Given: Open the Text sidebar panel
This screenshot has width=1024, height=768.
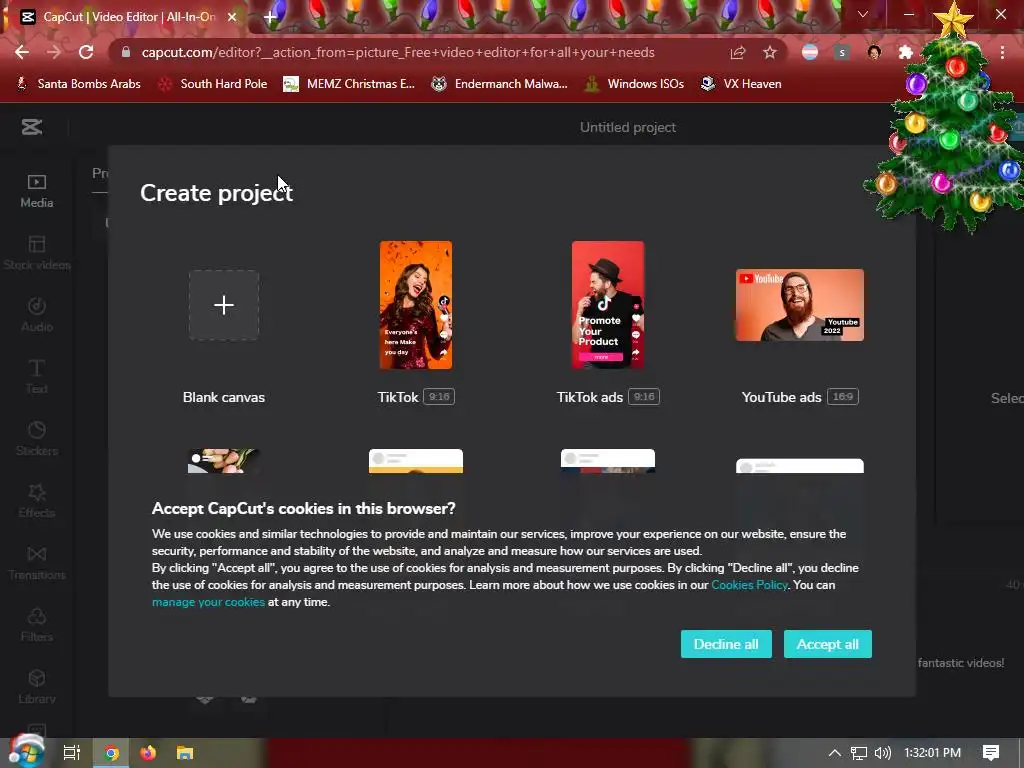Looking at the screenshot, I should (x=37, y=377).
